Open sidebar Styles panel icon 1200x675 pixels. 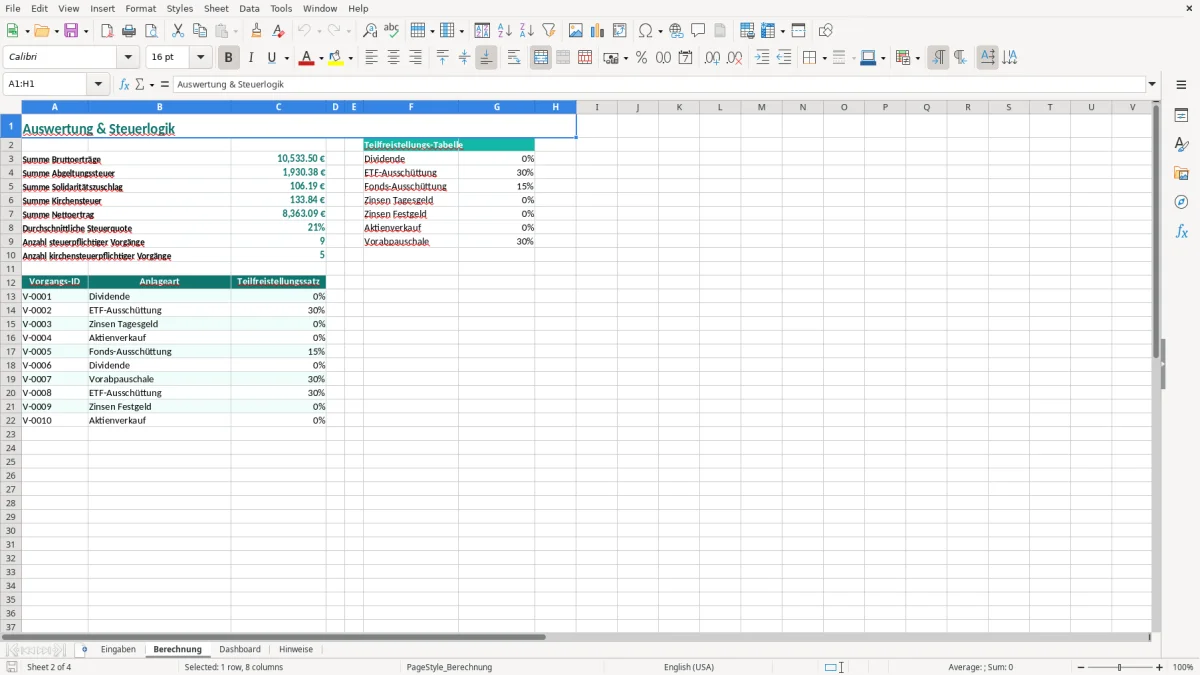1181,145
